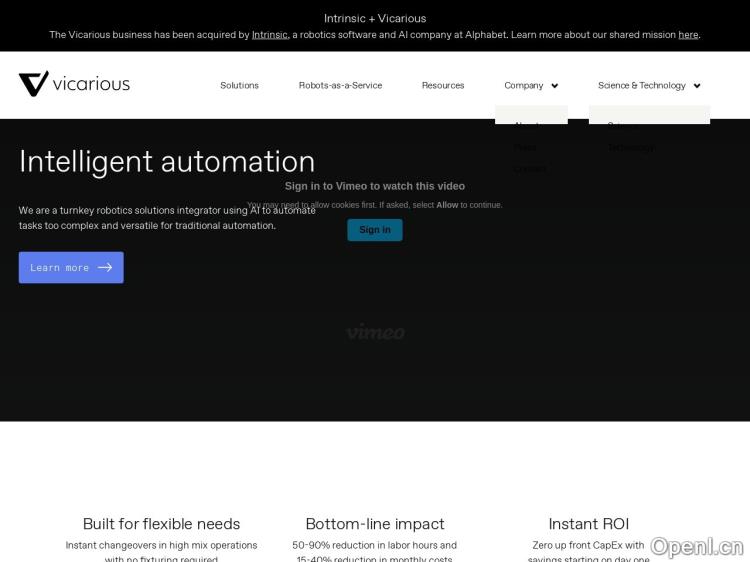Click the 'here' link in top banner
The width and height of the screenshot is (750, 562).
pyautogui.click(x=688, y=35)
